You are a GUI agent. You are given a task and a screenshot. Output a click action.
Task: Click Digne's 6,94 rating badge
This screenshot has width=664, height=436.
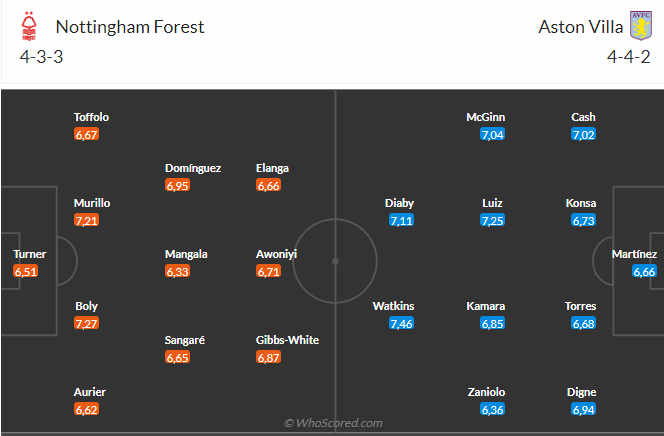tap(584, 409)
